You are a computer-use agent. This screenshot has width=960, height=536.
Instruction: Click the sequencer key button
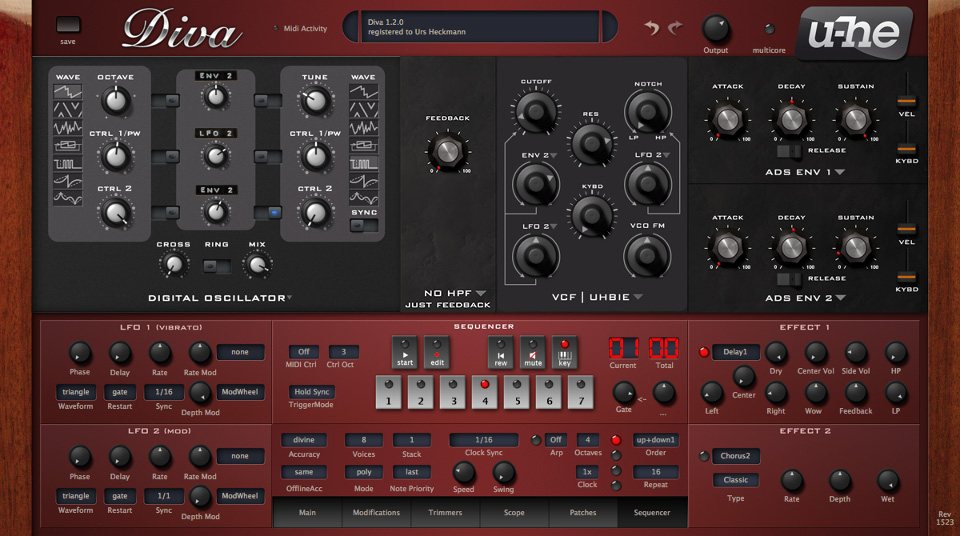[x=564, y=352]
